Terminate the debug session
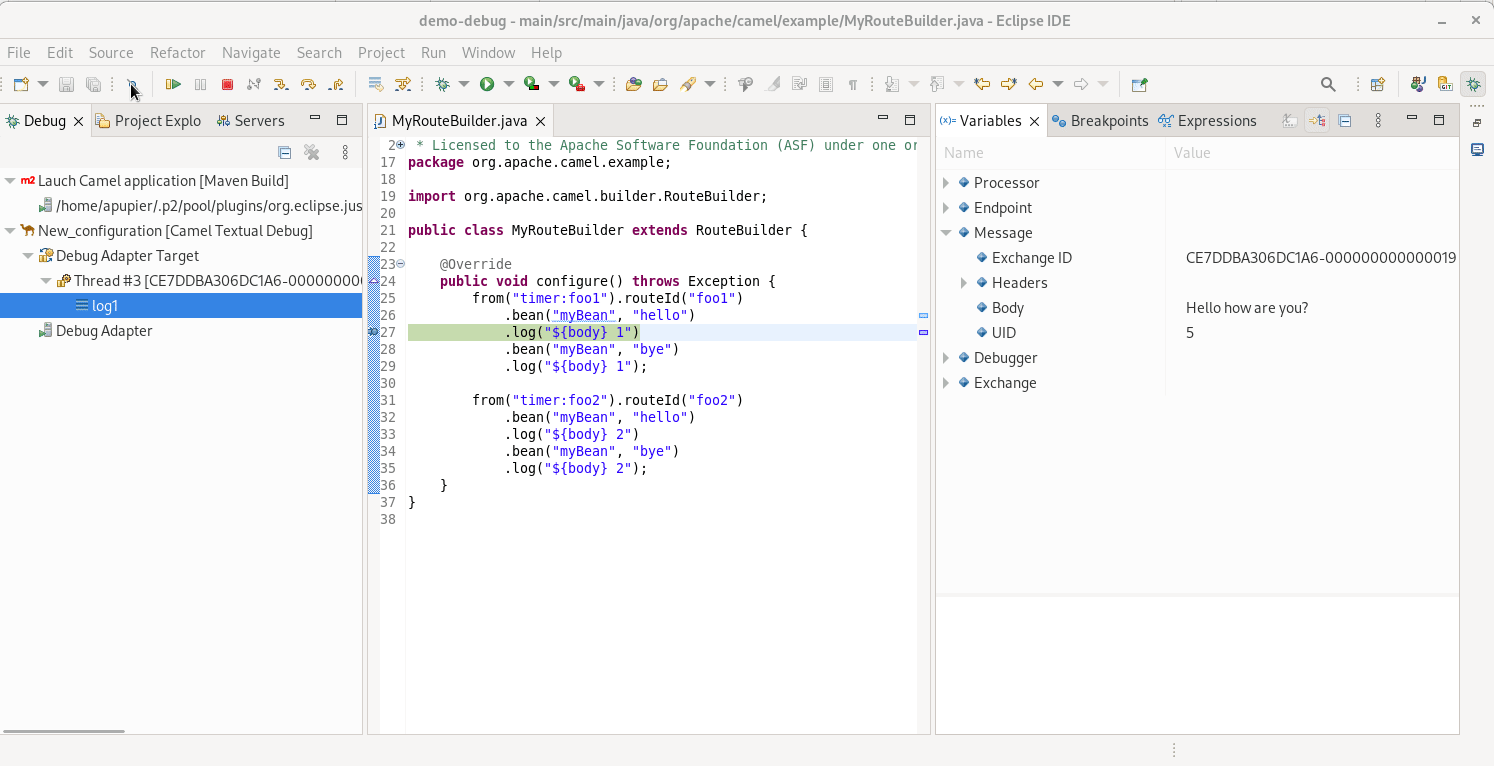This screenshot has height=766, width=1494. pyautogui.click(x=226, y=84)
